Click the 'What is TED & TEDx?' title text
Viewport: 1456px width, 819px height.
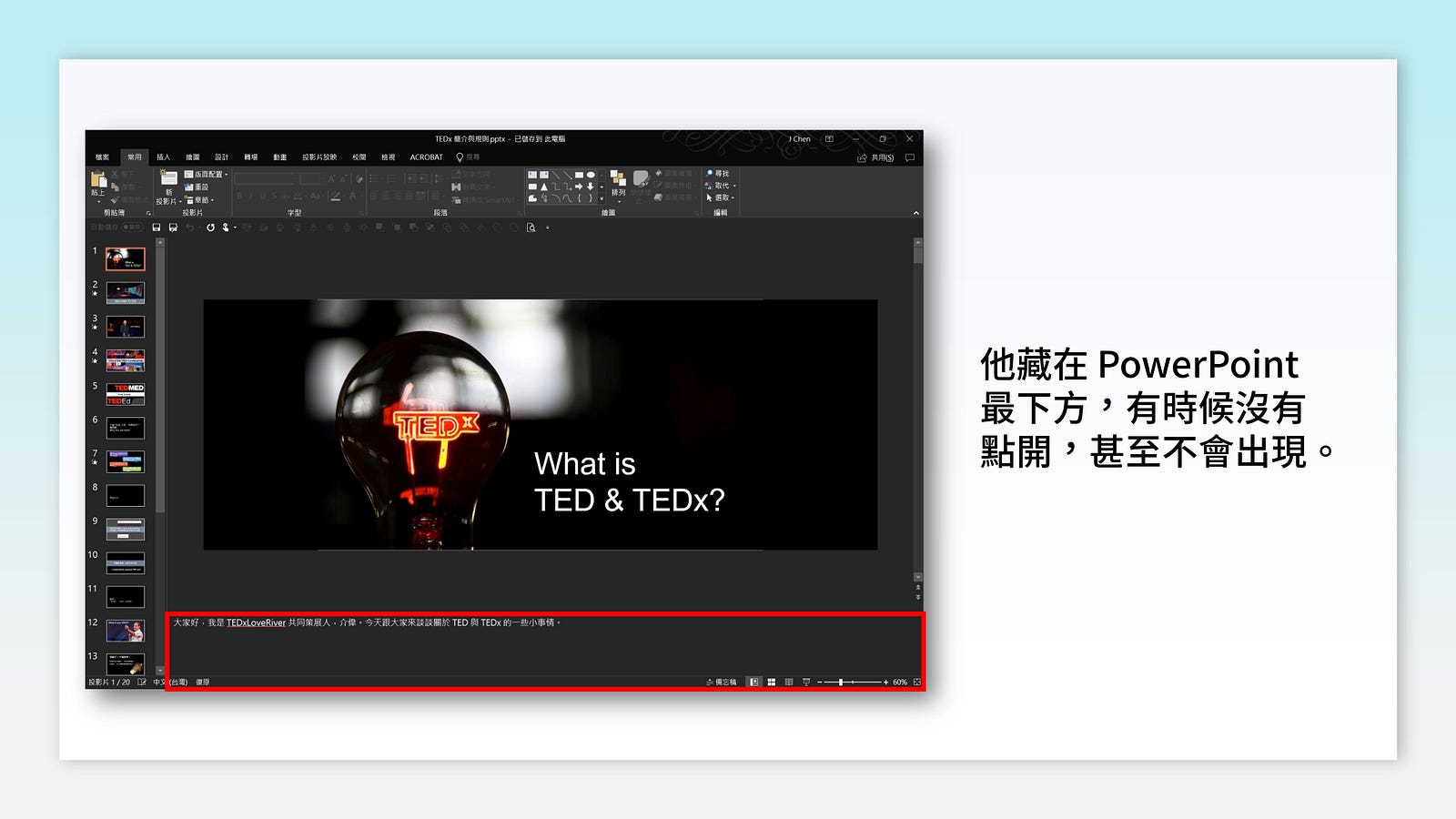point(629,482)
